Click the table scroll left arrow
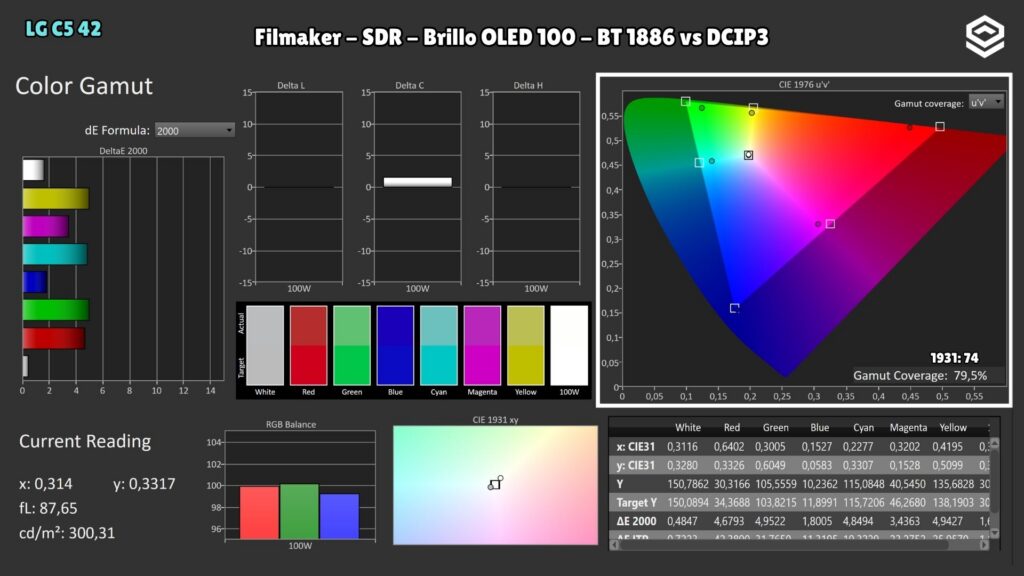 [x=614, y=545]
